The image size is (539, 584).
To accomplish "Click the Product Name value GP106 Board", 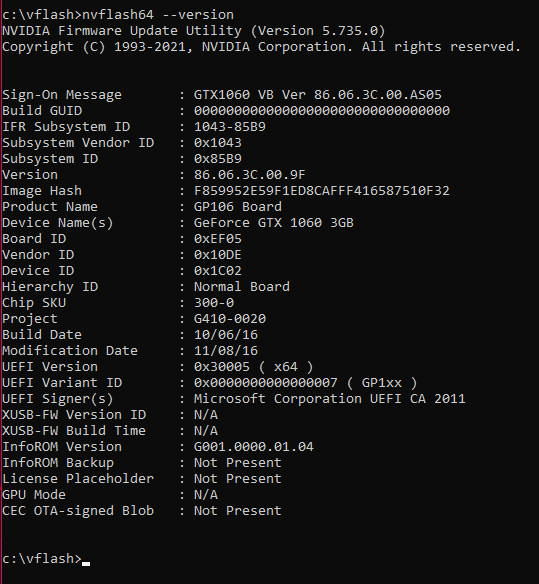I will point(238,207).
